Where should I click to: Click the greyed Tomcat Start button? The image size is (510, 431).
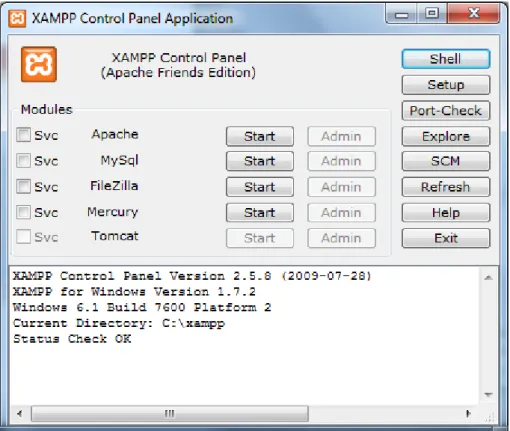260,238
